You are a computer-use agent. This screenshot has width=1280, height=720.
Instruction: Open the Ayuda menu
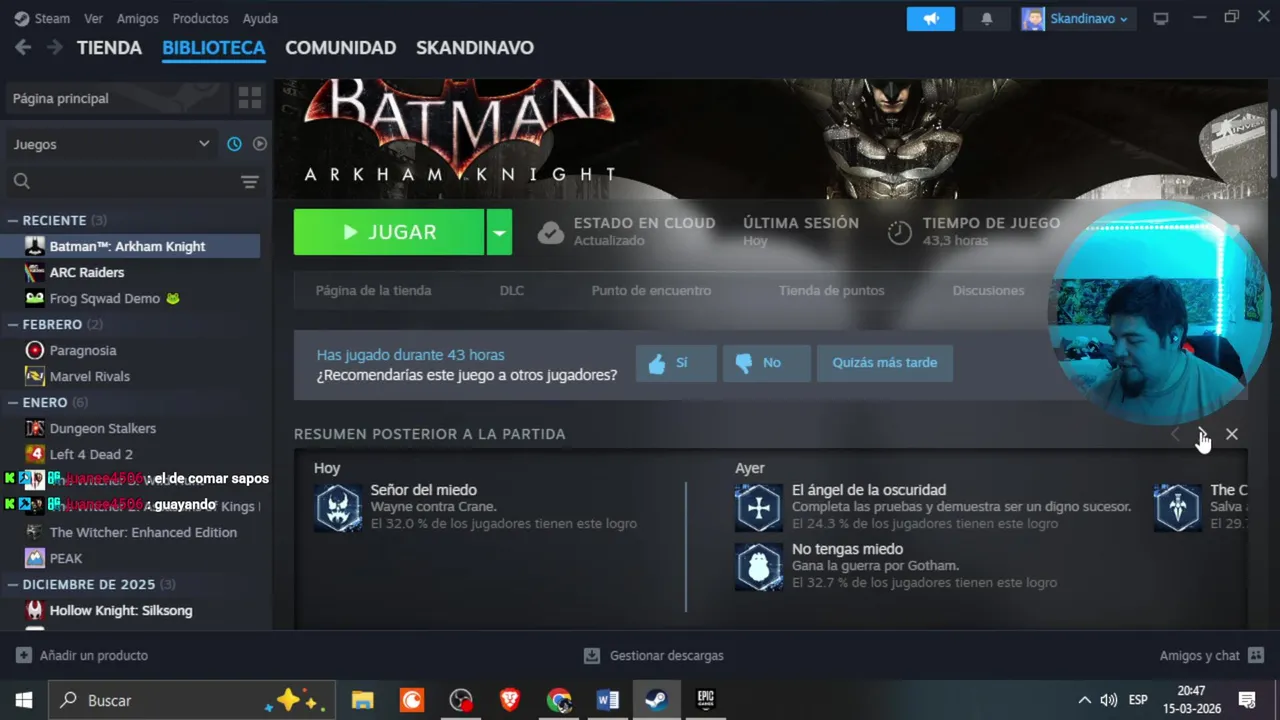tap(260, 18)
